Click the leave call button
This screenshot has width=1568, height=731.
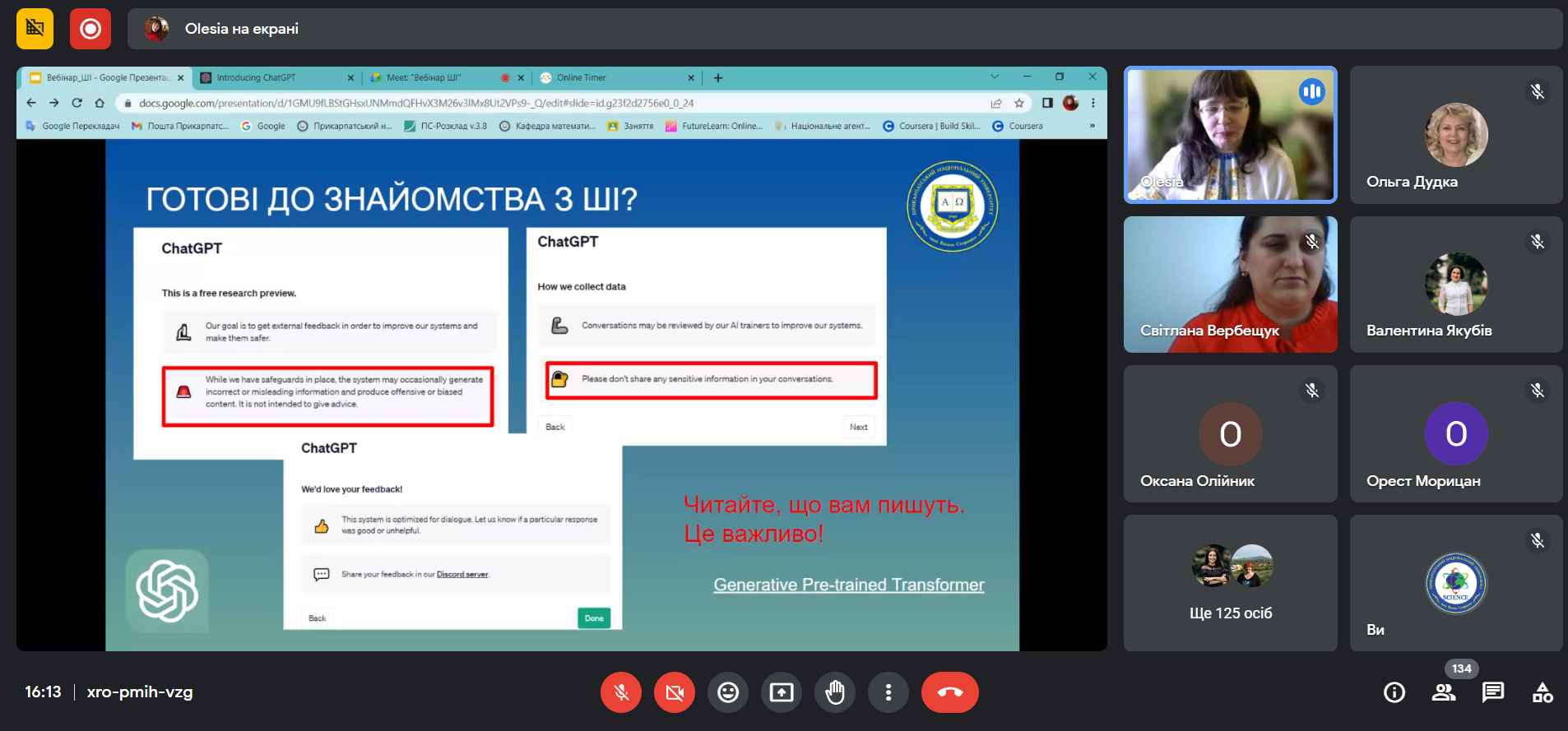(949, 692)
